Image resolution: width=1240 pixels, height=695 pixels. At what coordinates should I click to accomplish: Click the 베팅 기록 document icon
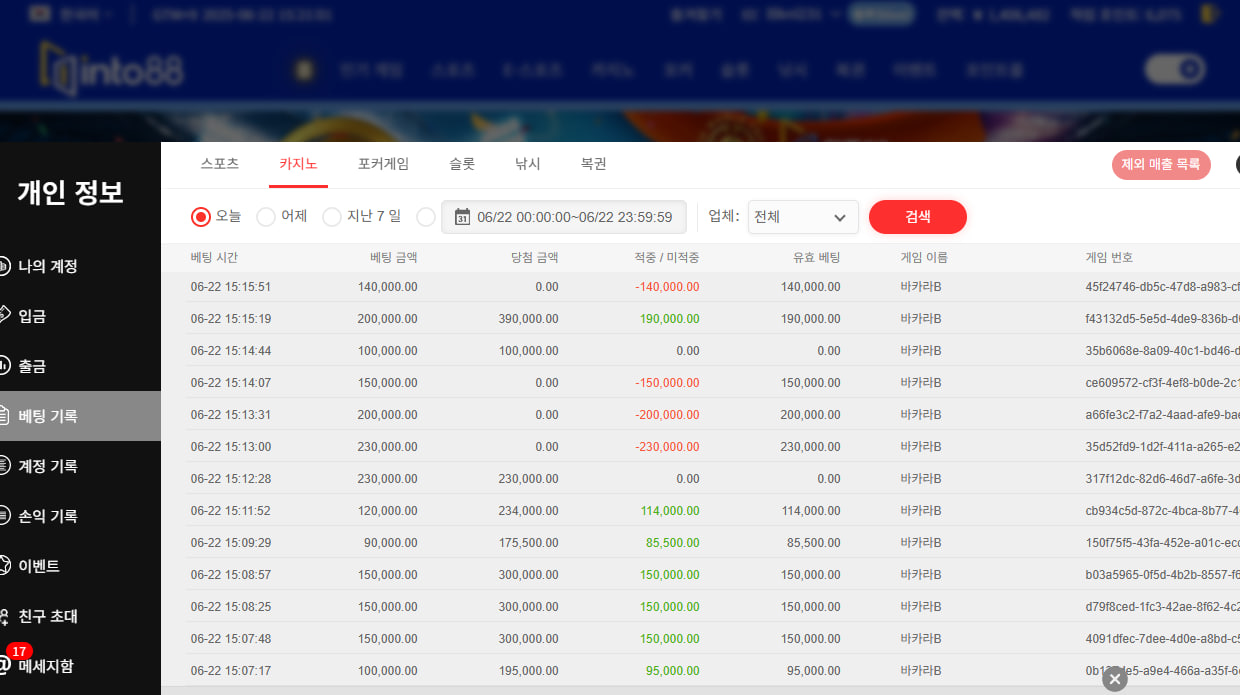click(x=4, y=416)
